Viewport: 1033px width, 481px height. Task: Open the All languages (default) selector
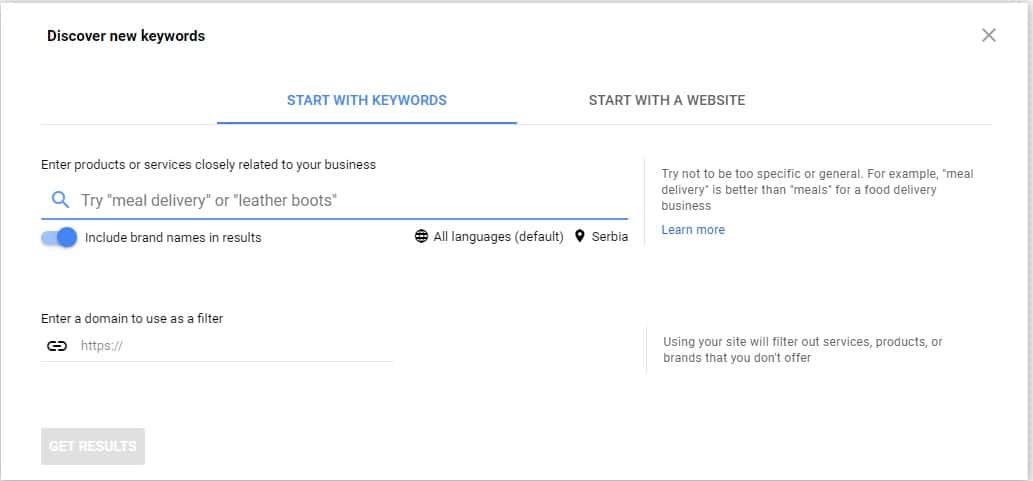[x=498, y=237]
